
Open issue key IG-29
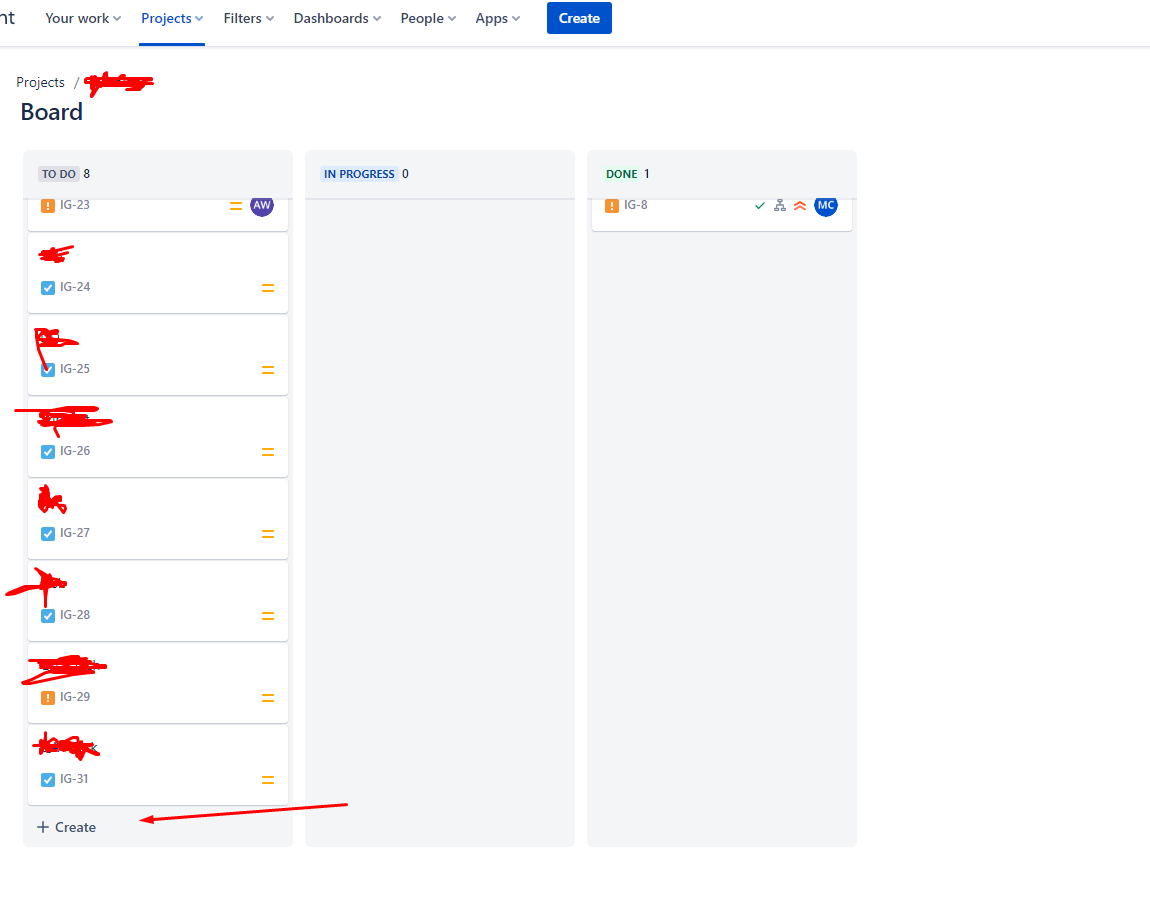(75, 698)
